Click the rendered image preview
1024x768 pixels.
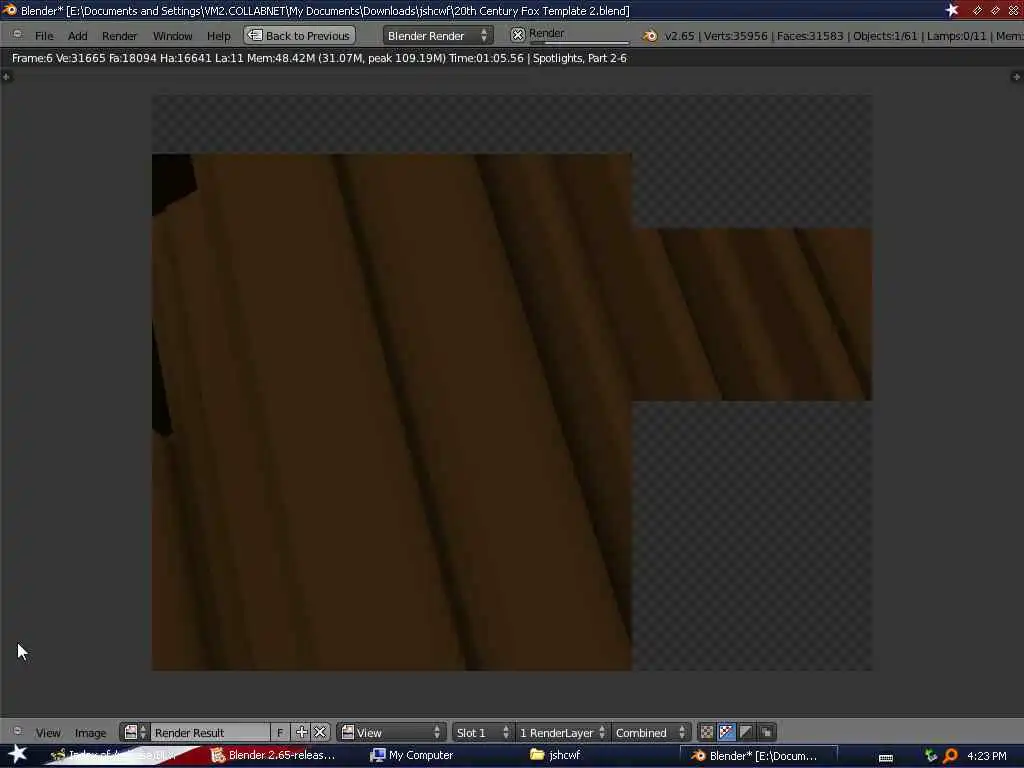(512, 383)
